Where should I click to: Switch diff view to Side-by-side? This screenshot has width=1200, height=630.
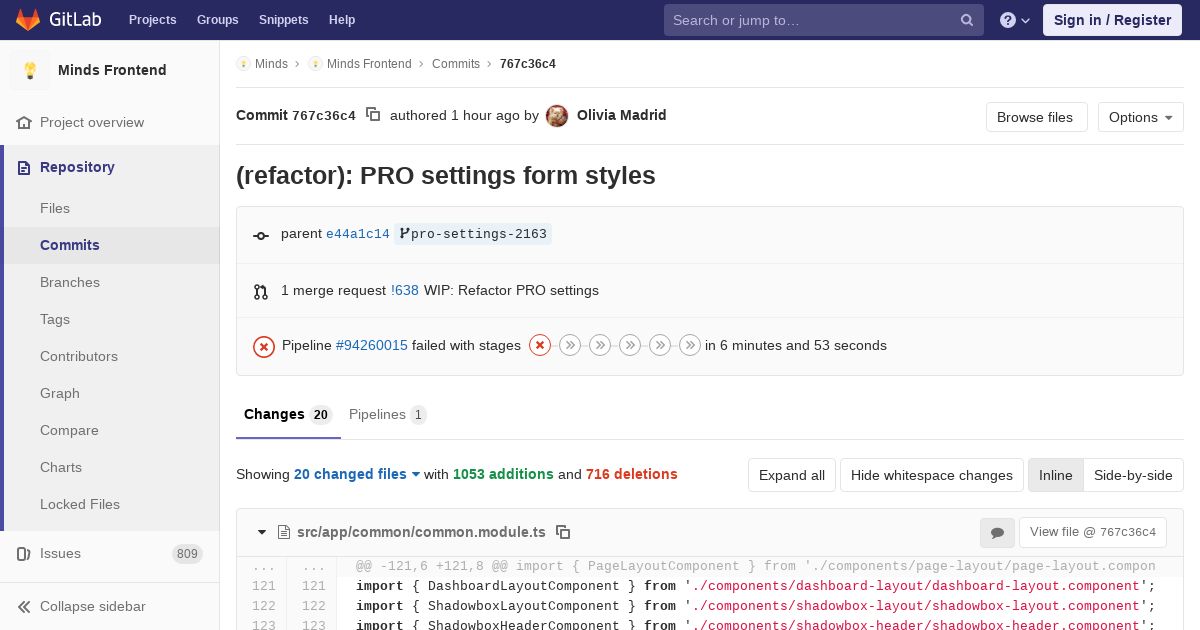point(1133,475)
